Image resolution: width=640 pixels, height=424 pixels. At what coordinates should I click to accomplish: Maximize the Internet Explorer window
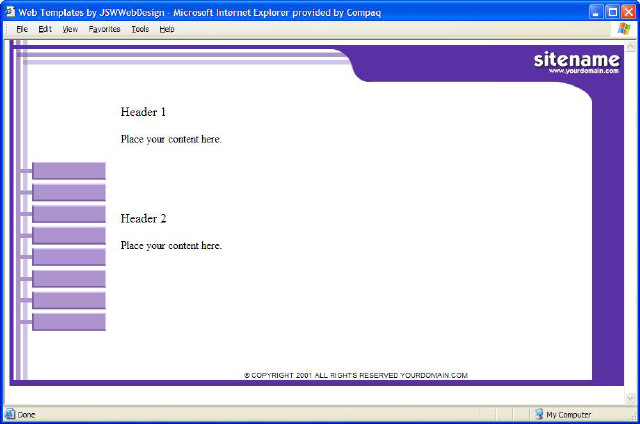point(612,10)
